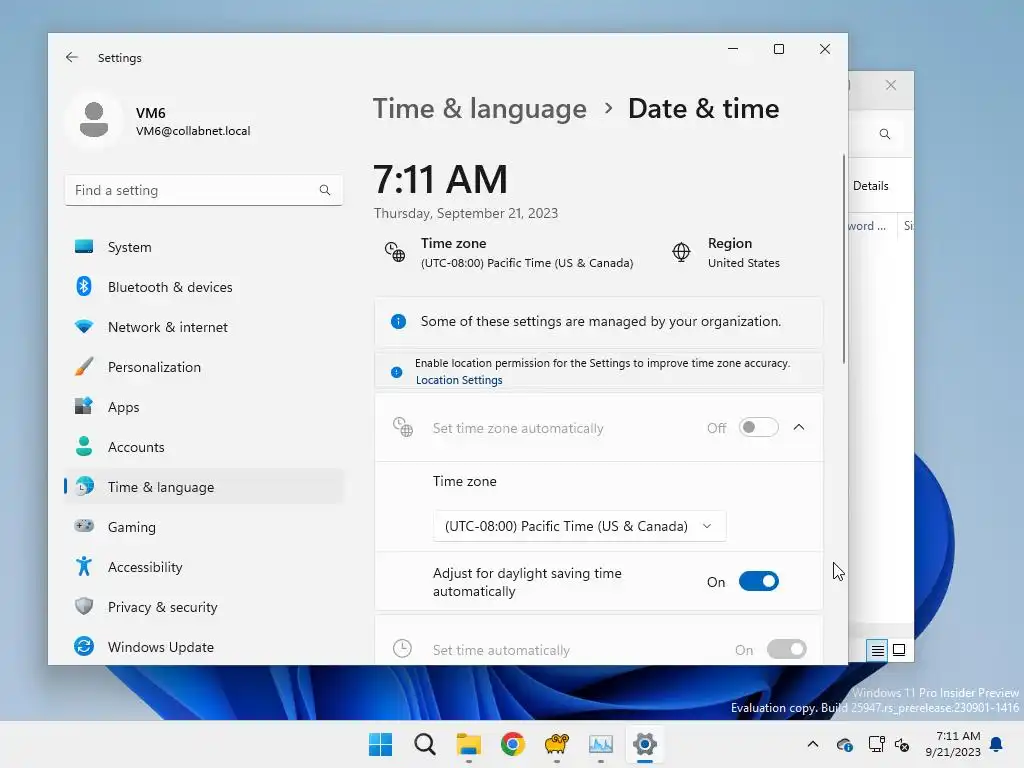This screenshot has width=1024, height=768.
Task: Close the background window
Action: click(x=891, y=85)
